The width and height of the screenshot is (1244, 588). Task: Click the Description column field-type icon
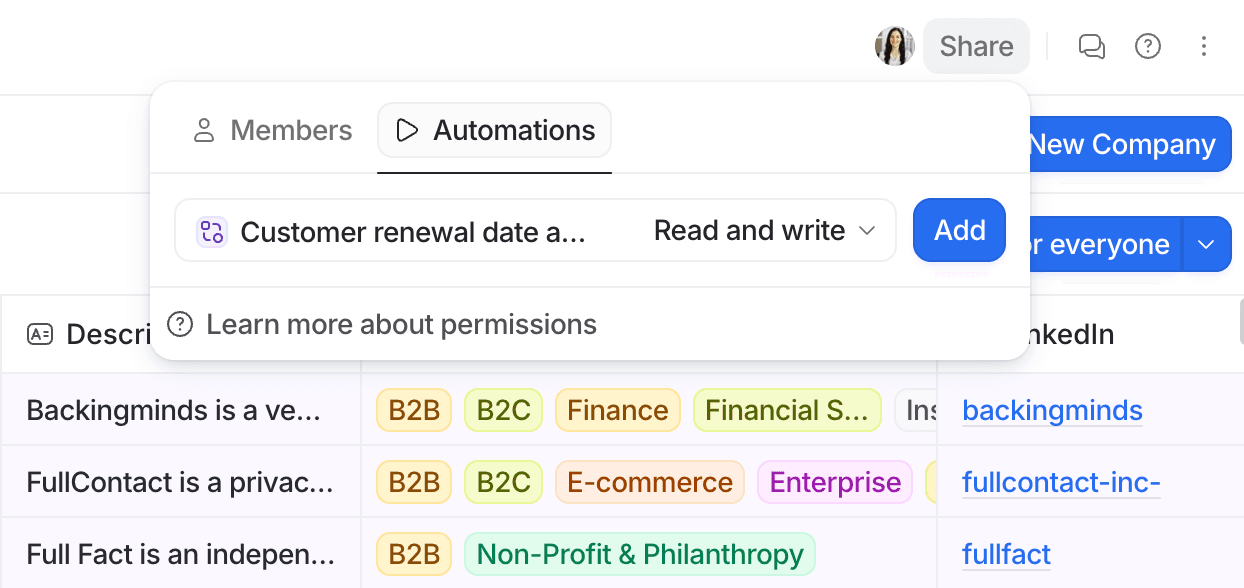point(39,334)
